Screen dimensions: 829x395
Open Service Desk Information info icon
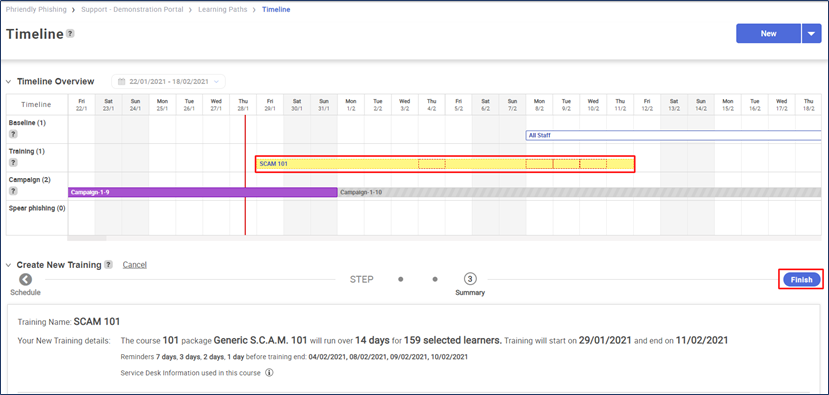click(269, 373)
